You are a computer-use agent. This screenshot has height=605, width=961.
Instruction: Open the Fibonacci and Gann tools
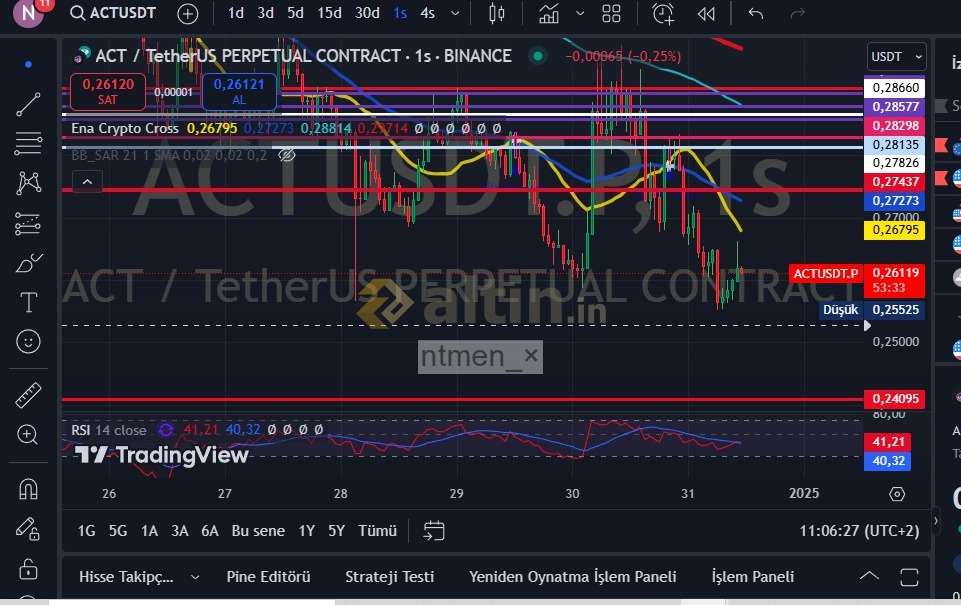click(x=28, y=143)
